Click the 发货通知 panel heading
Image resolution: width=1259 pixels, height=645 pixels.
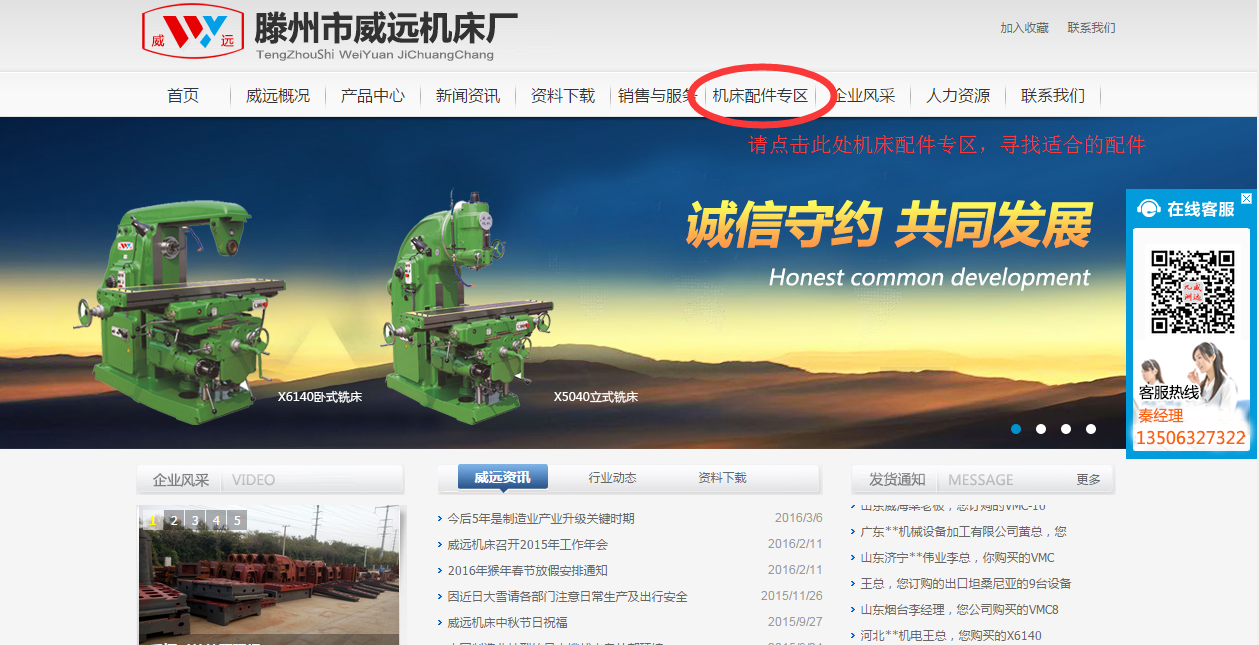(x=897, y=480)
